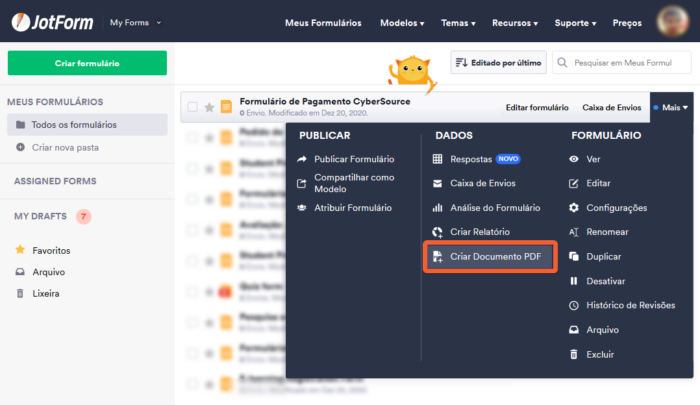
Task: Click the Lixeira trash icon in sidebar
Action: click(20, 293)
